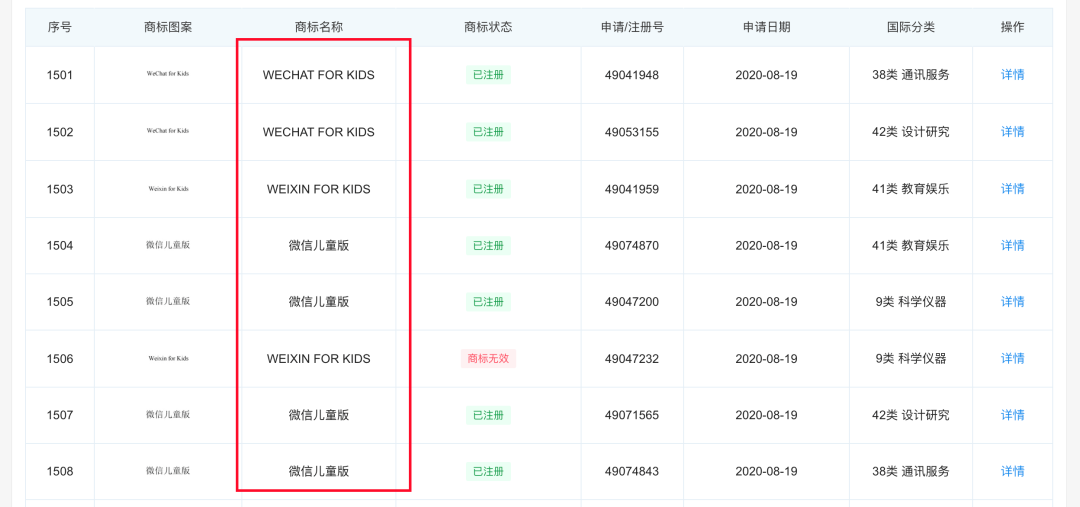1080x507 pixels.
Task: Click 38类 通讯服务 in row 1501
Action: pyautogui.click(x=911, y=75)
